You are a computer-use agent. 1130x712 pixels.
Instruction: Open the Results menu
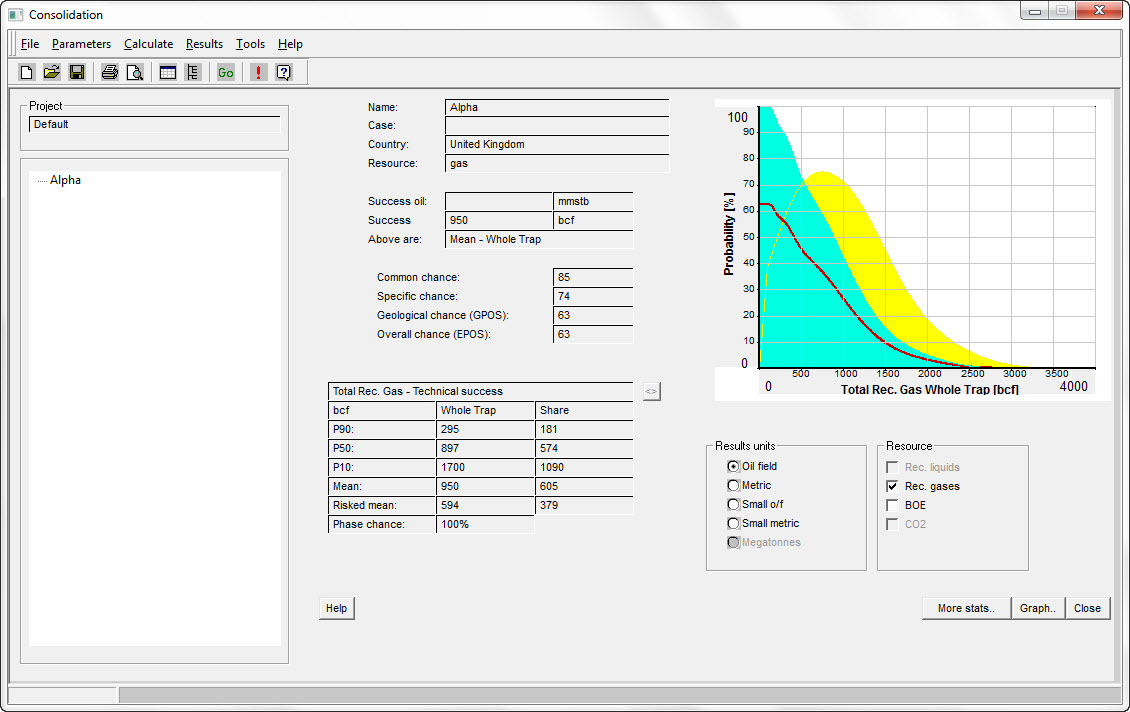point(204,44)
